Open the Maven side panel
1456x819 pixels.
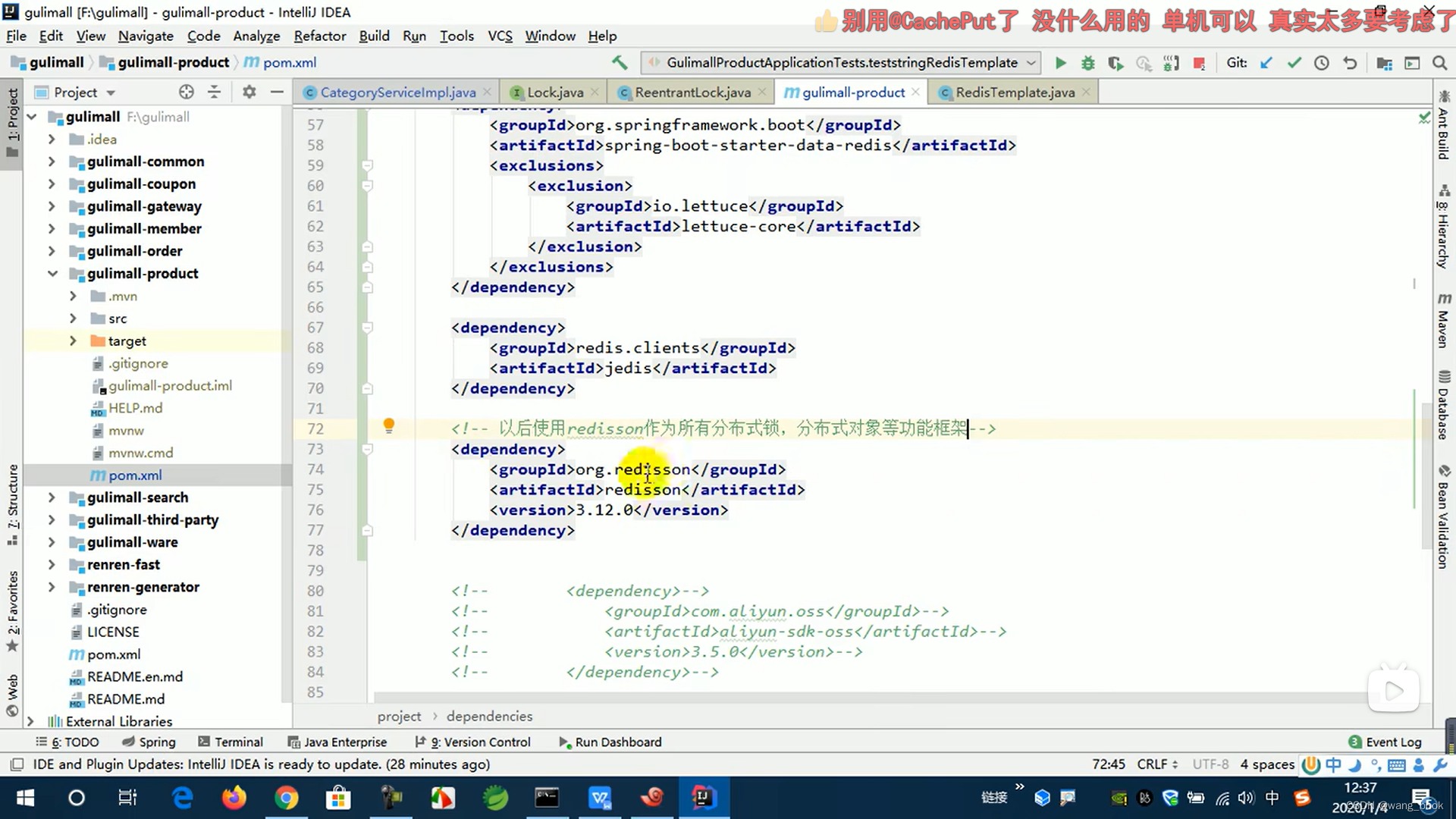tap(1444, 320)
